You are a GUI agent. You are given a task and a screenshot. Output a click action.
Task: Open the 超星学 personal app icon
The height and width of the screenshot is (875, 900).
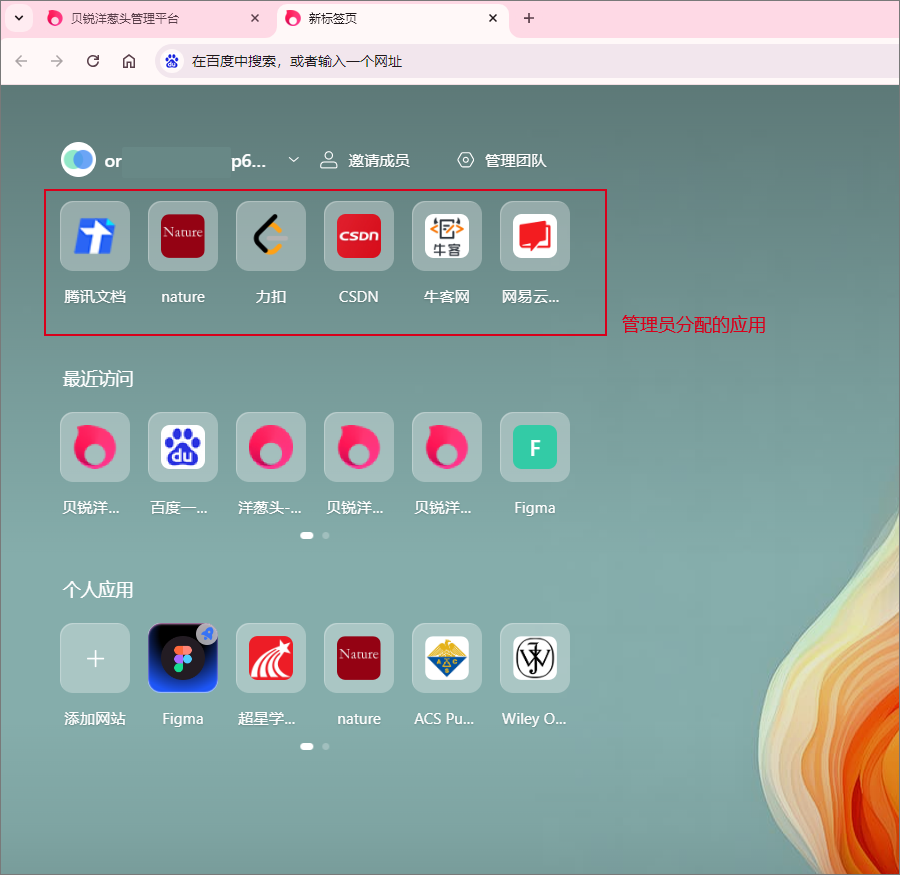coord(271,658)
